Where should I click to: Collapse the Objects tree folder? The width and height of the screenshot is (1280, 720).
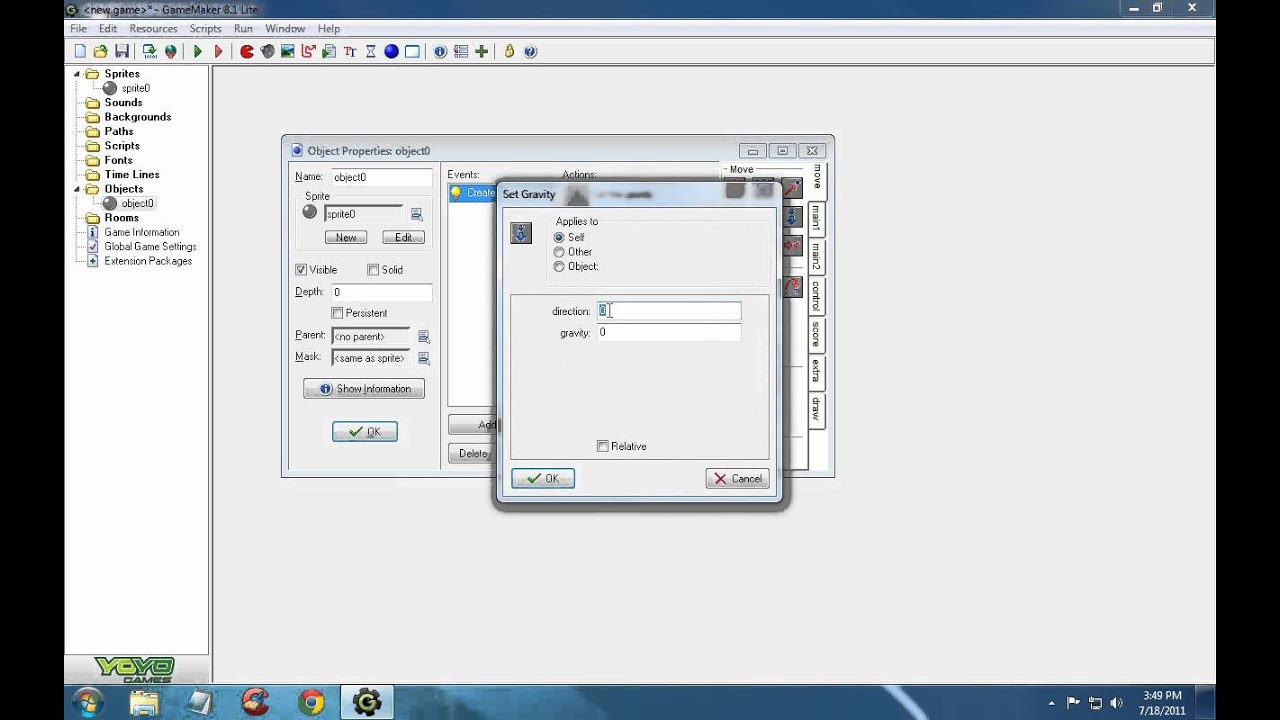(77, 189)
